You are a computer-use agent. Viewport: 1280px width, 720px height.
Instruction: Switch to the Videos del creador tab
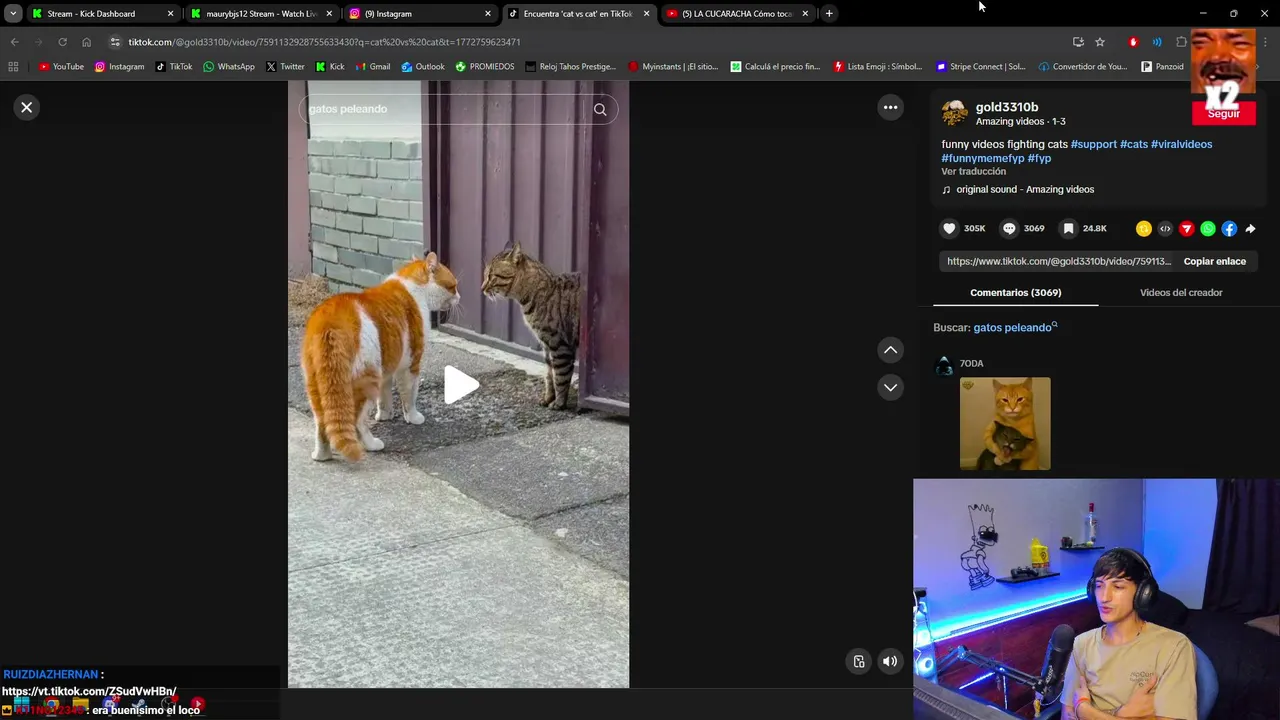1181,292
